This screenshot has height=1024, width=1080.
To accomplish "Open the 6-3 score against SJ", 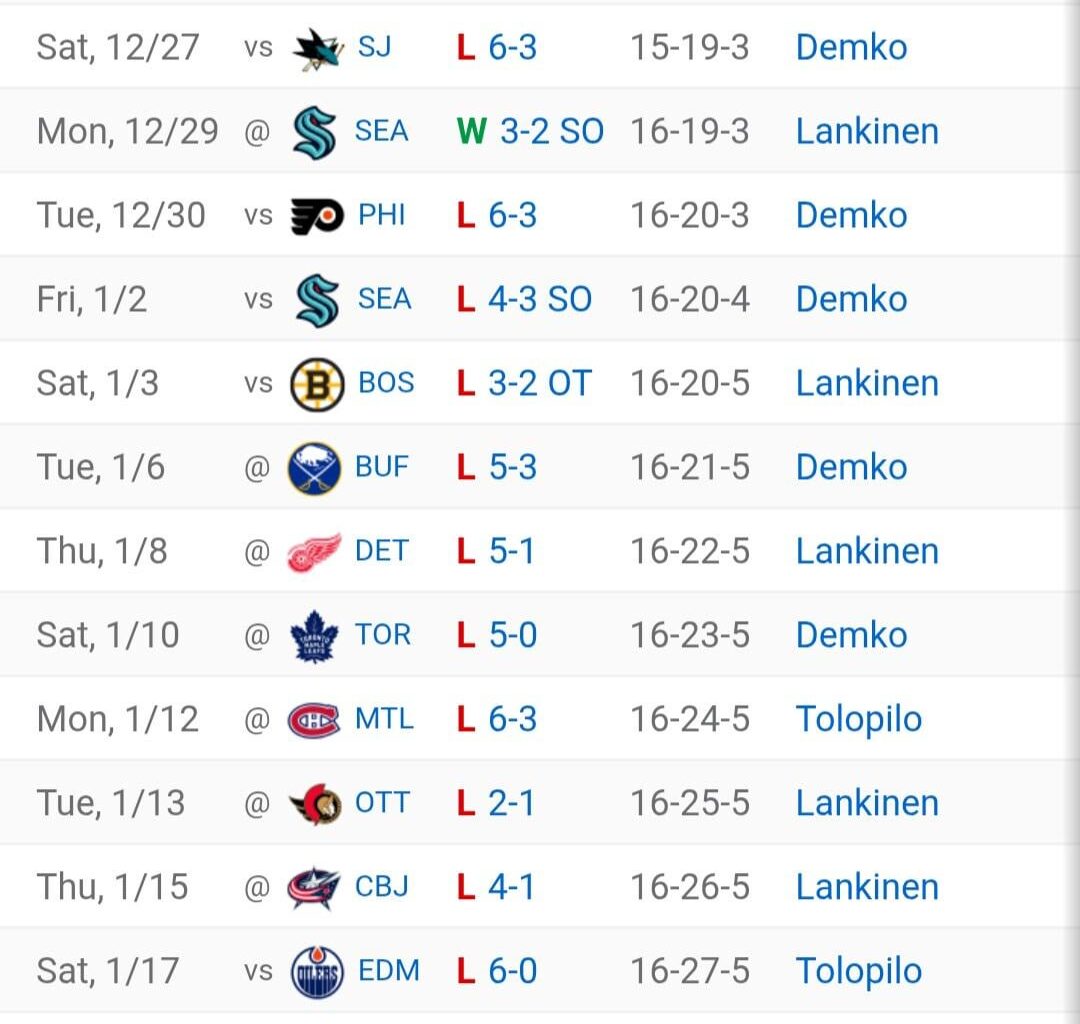I will click(x=512, y=48).
